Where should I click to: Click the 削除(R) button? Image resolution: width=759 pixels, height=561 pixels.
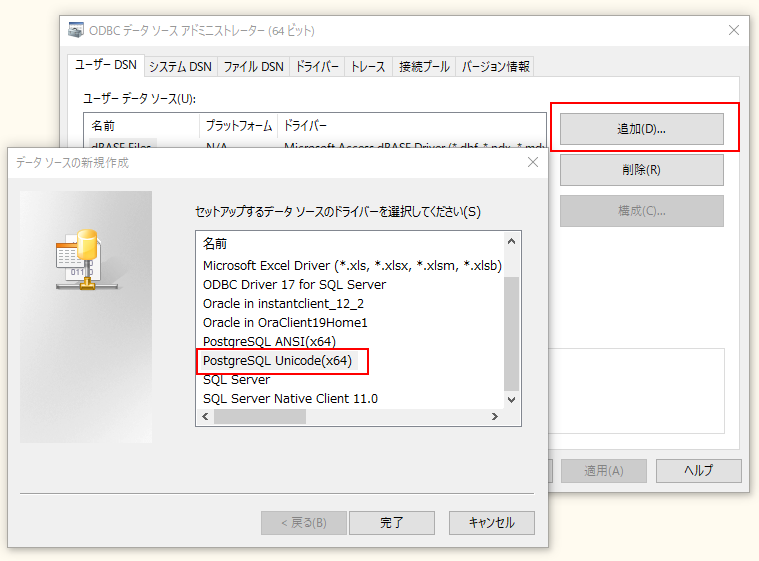click(x=641, y=170)
